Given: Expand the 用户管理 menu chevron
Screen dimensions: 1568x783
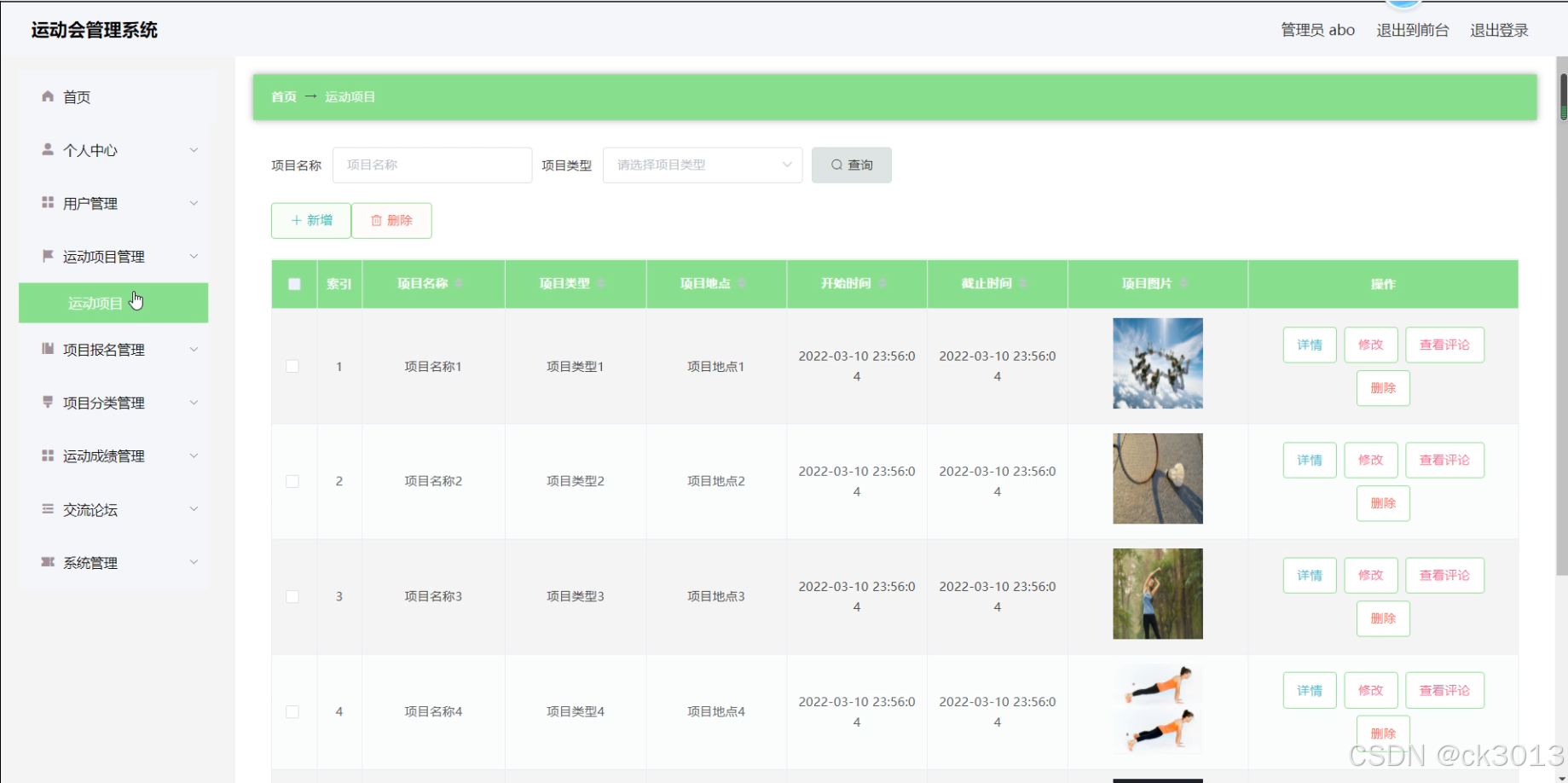Looking at the screenshot, I should click(194, 203).
